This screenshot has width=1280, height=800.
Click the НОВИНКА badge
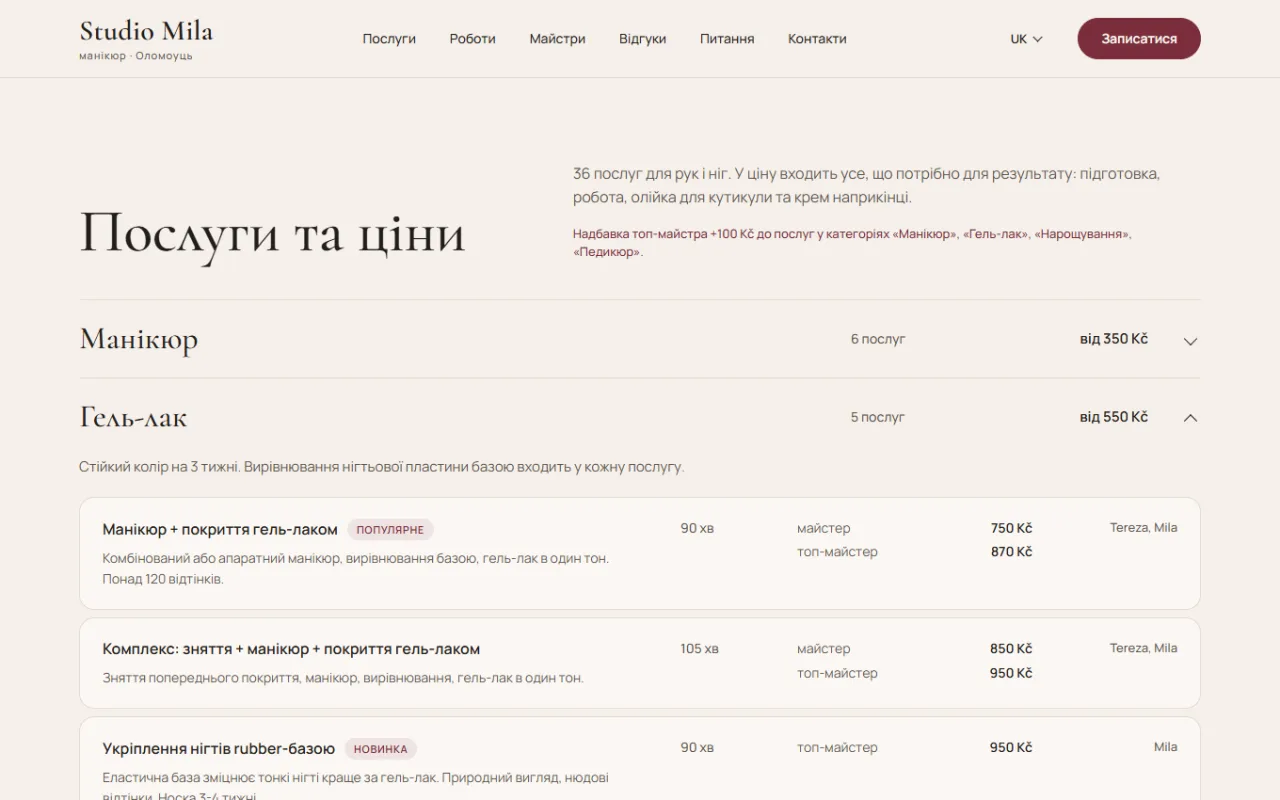tap(380, 749)
